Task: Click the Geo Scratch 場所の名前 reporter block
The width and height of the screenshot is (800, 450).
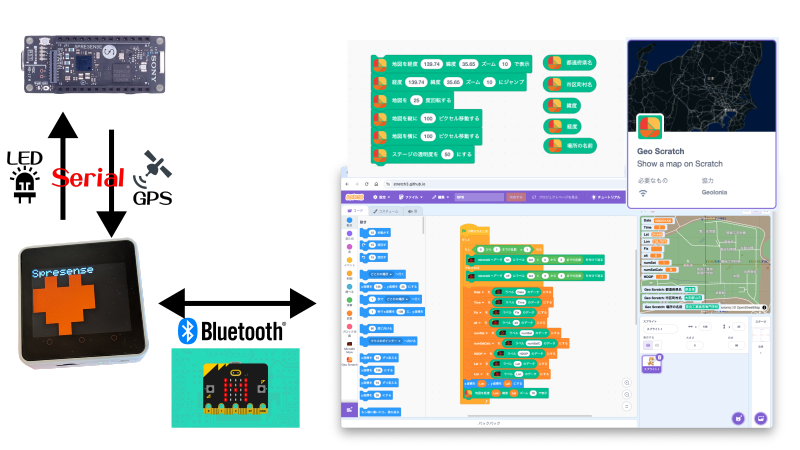Action: coord(569,145)
